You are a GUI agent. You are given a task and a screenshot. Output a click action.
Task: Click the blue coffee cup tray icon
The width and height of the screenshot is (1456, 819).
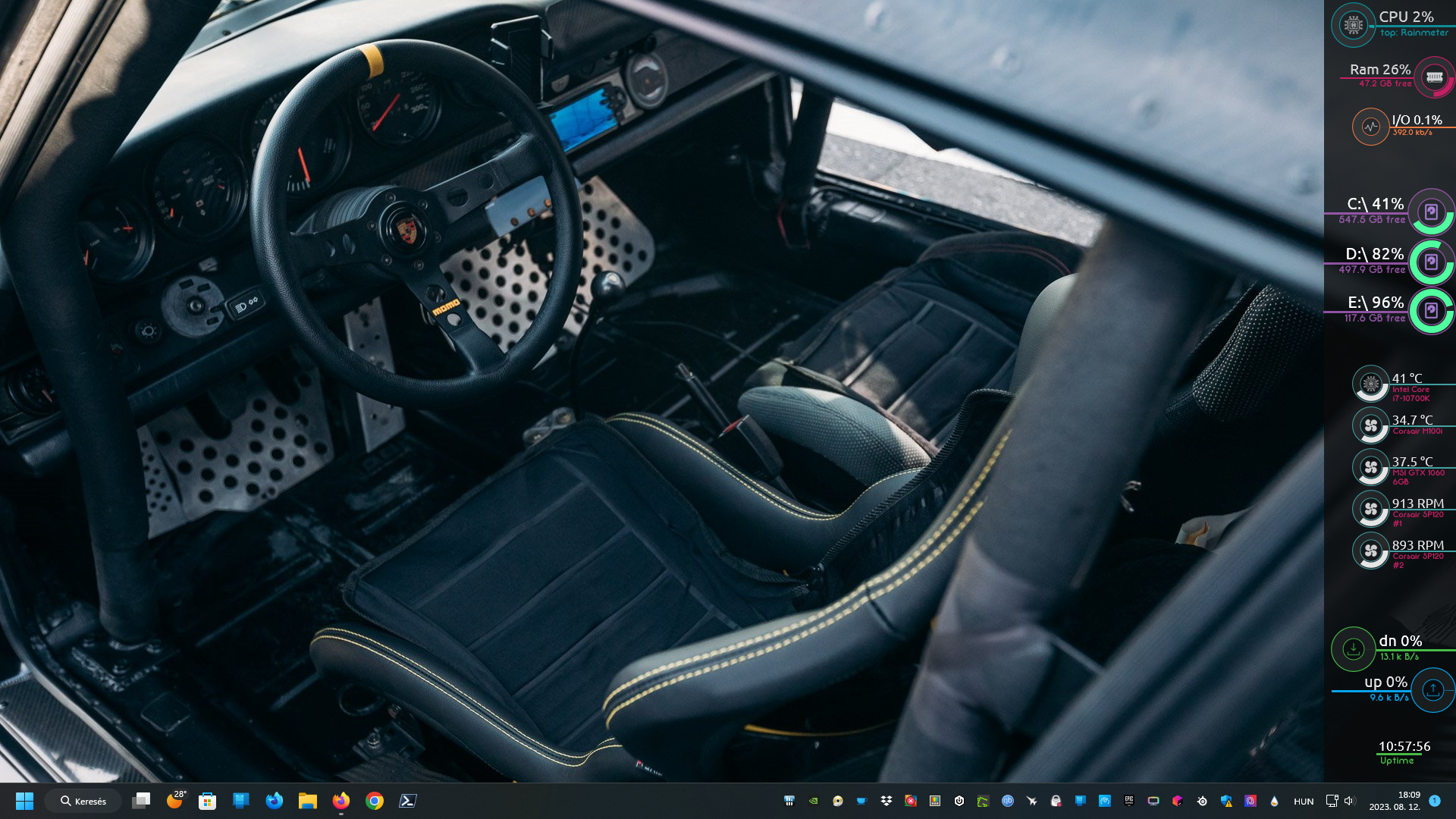click(x=861, y=801)
